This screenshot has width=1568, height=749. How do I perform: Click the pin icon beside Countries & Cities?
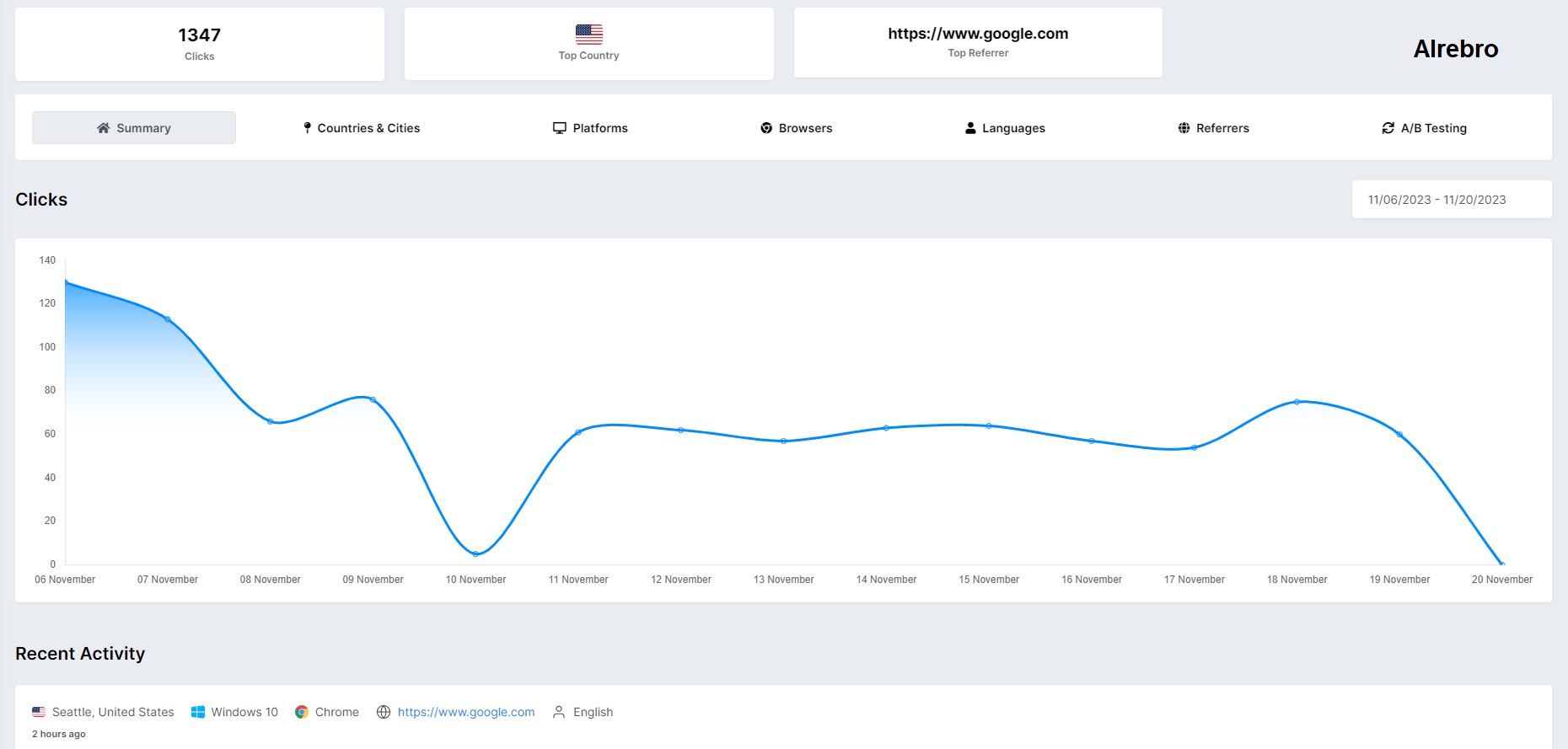pos(307,128)
